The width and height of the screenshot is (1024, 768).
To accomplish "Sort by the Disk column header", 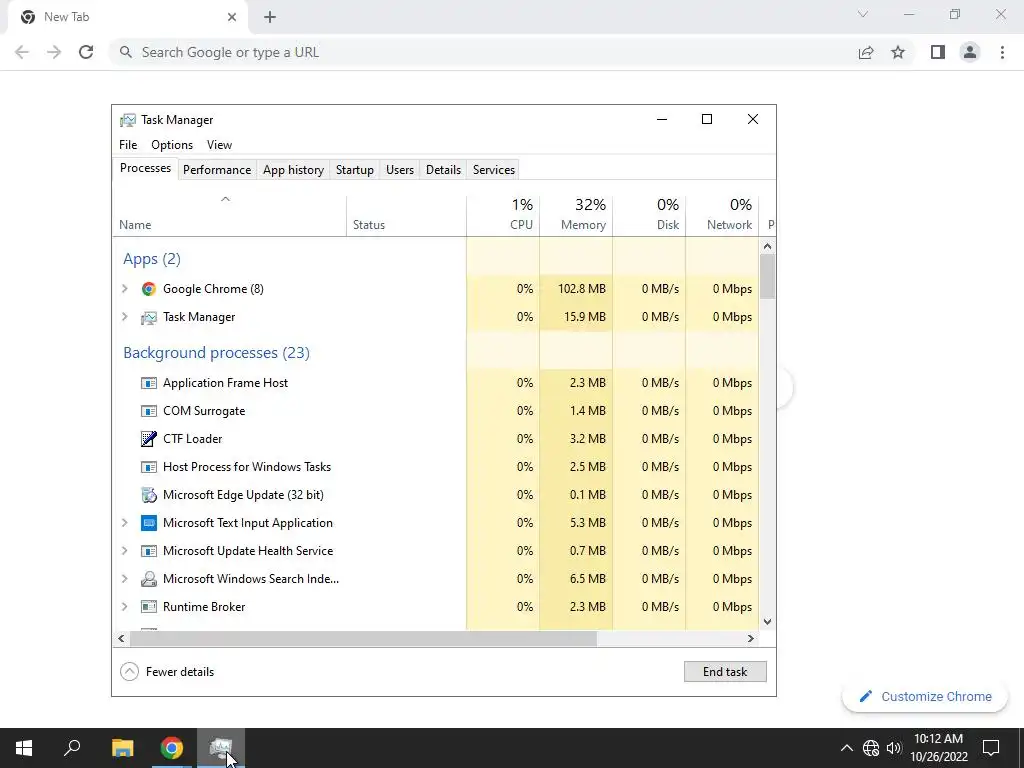I will [649, 214].
